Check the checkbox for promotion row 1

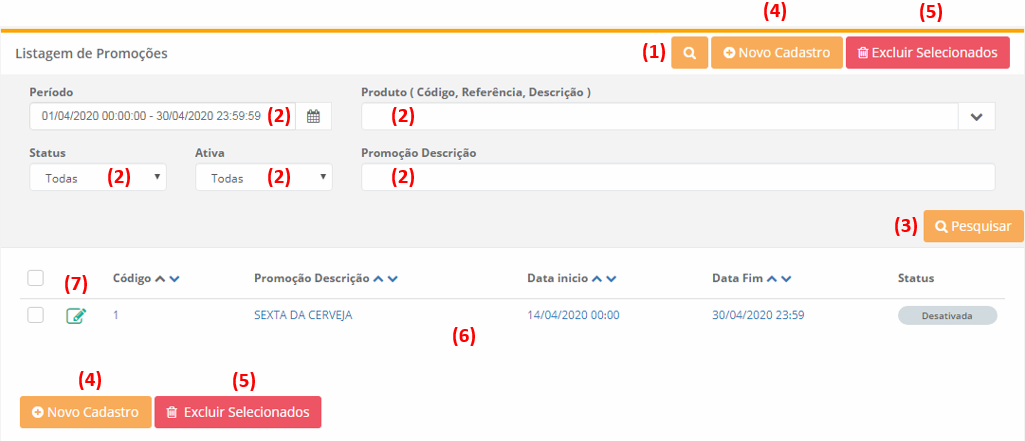coord(35,315)
